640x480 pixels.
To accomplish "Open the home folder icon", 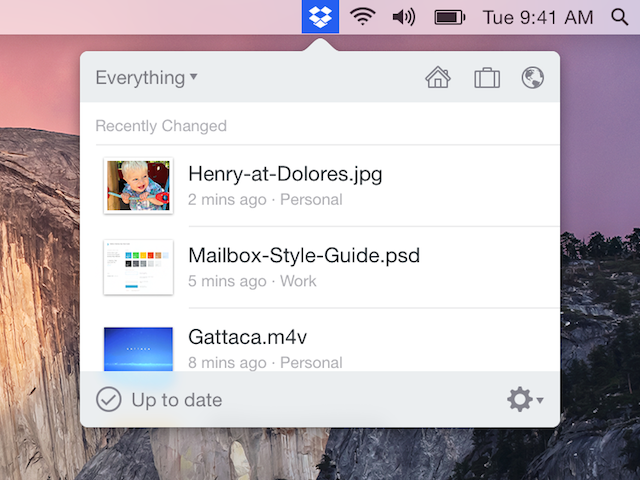I will (438, 78).
